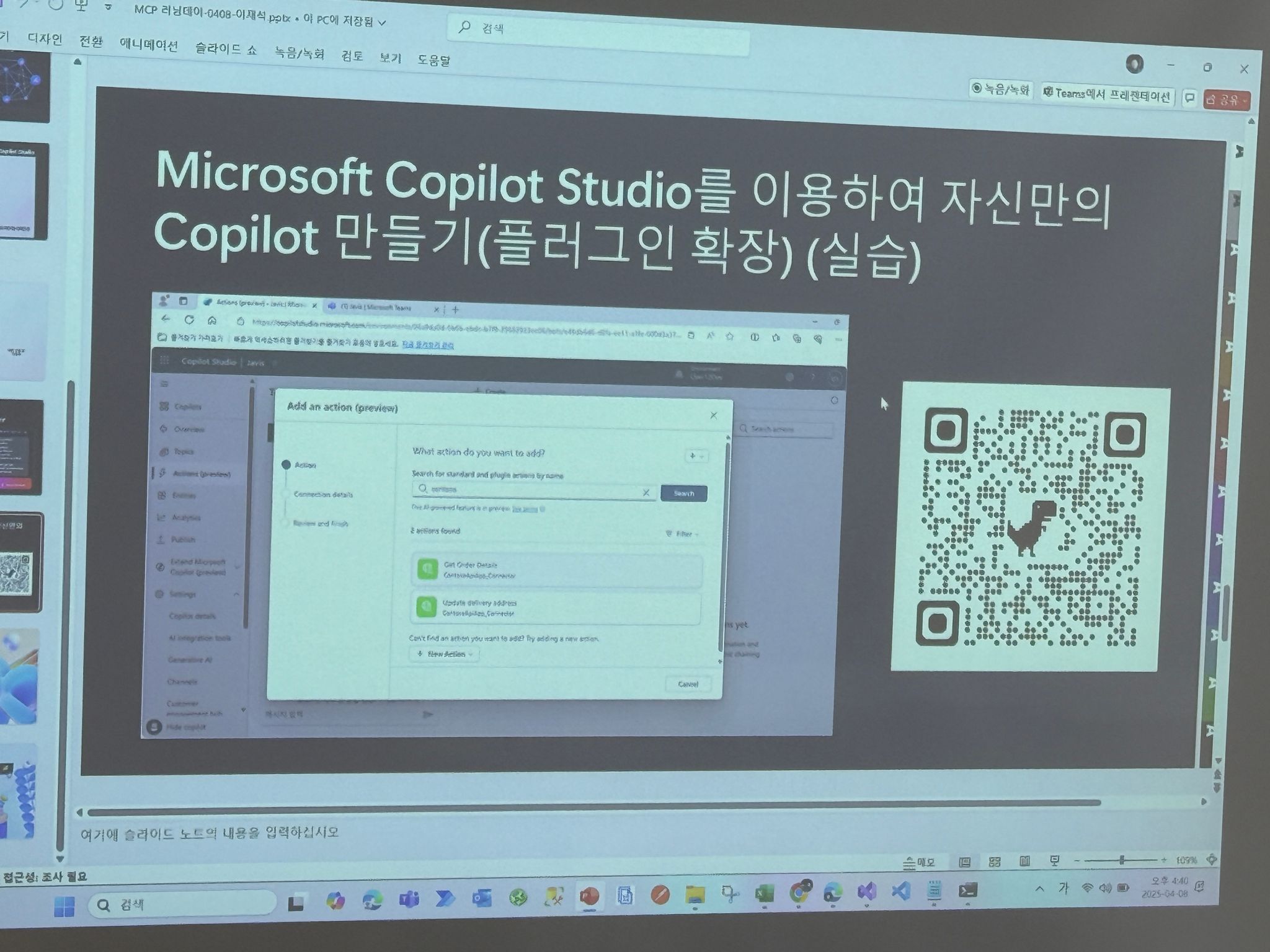This screenshot has height=952, width=1270.
Task: Start slide show from status bar
Action: 1054,860
